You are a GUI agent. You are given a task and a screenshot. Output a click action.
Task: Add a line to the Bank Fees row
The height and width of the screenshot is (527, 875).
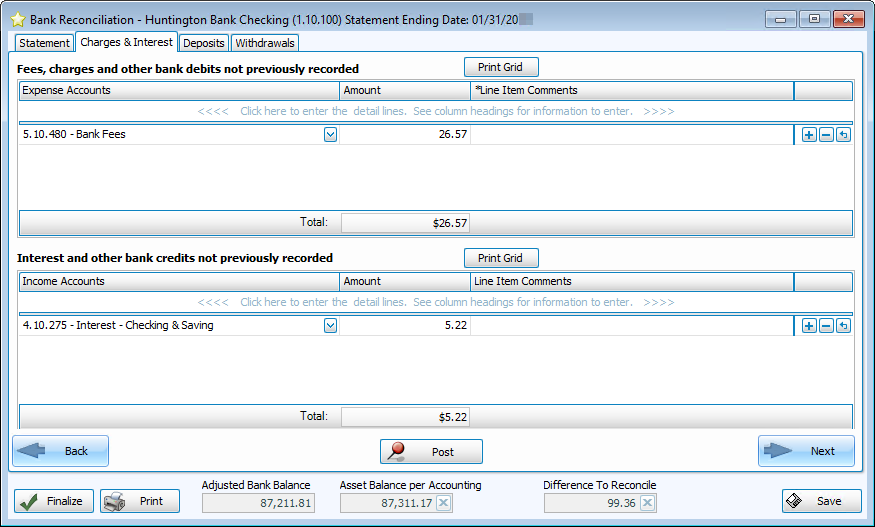809,135
